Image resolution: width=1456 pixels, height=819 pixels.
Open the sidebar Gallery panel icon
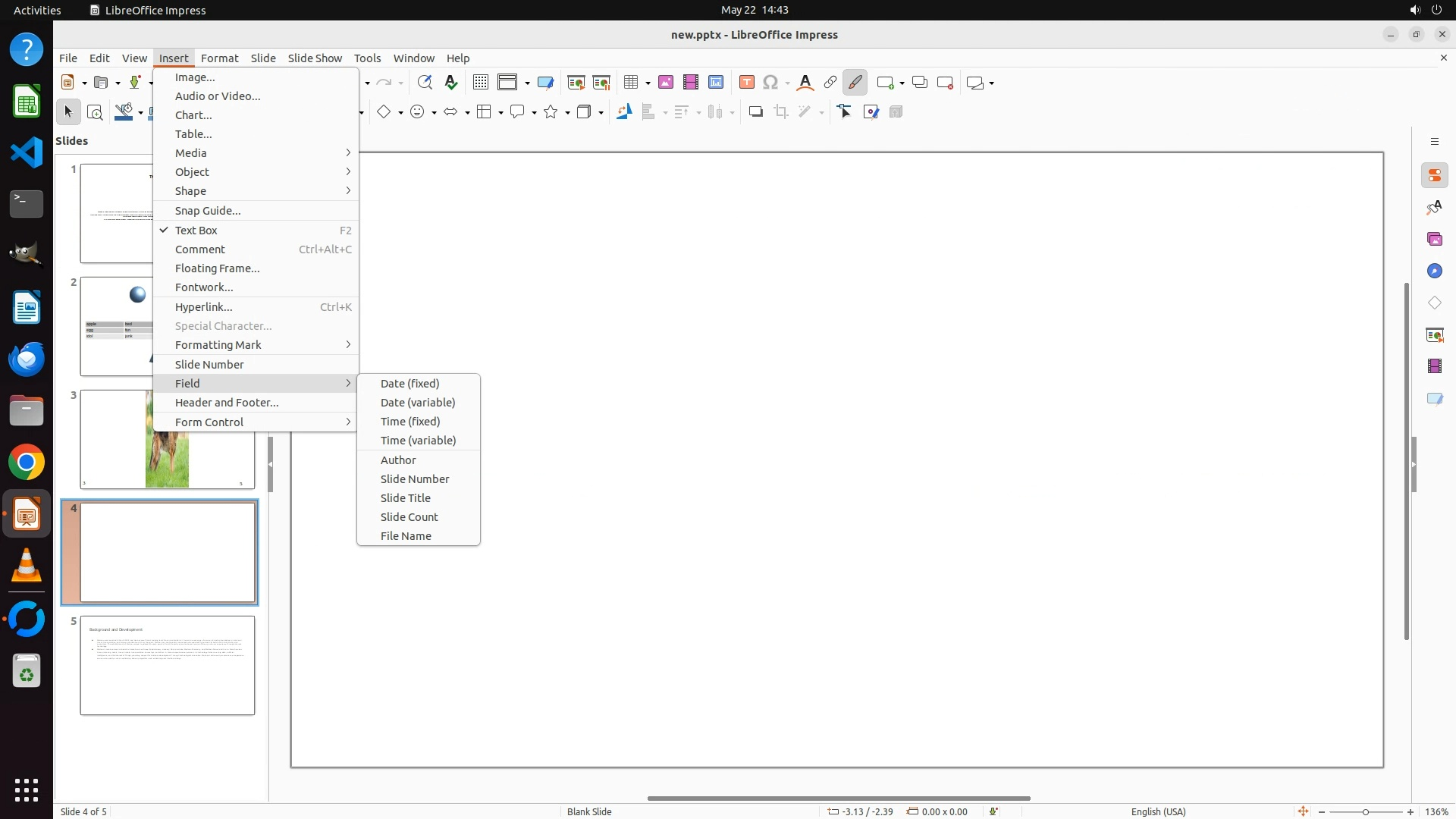(1434, 240)
